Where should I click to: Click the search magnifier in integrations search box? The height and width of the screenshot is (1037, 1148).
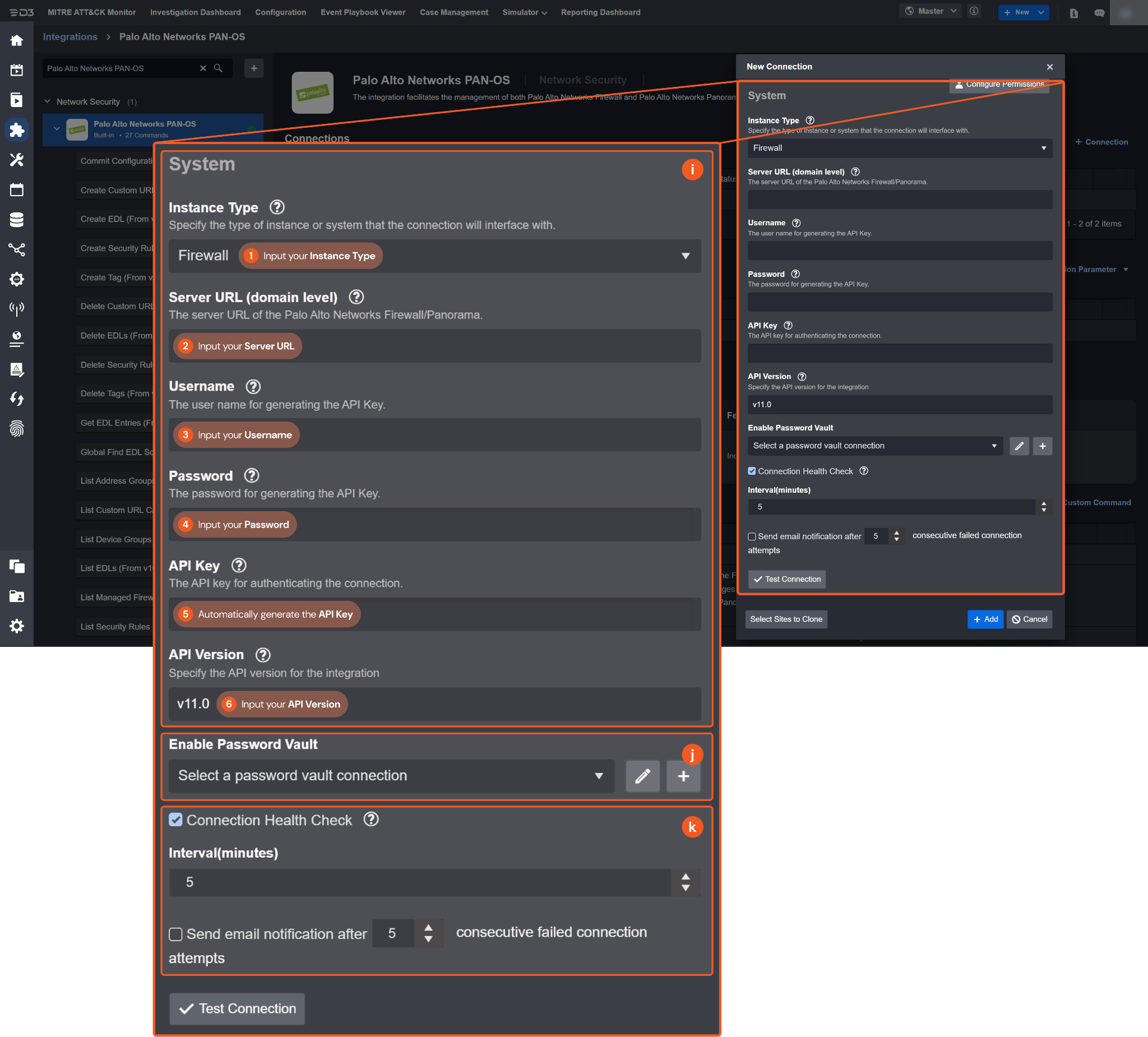(x=218, y=68)
